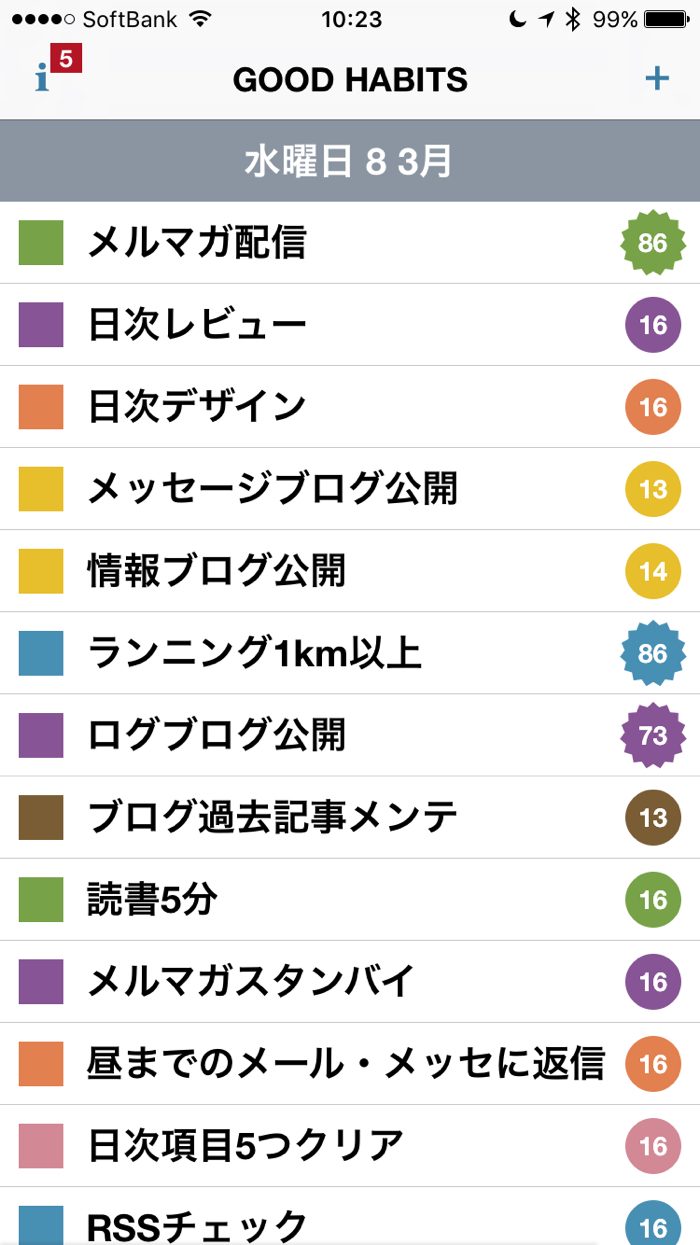
Task: Tap the pink 16 badge for 日次項目5つクリア
Action: point(652,1146)
